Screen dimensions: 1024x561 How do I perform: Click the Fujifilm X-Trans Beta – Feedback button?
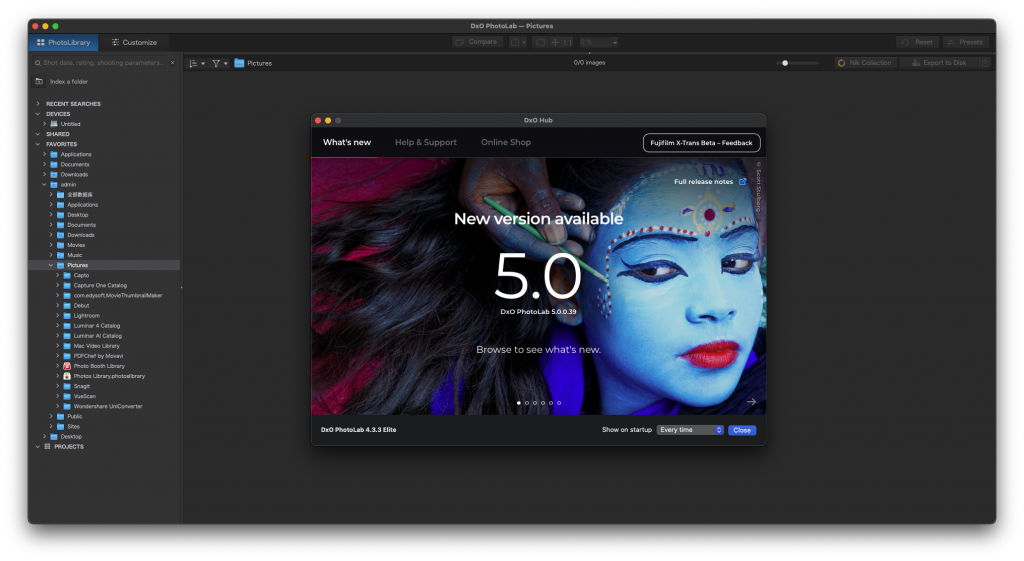point(701,143)
